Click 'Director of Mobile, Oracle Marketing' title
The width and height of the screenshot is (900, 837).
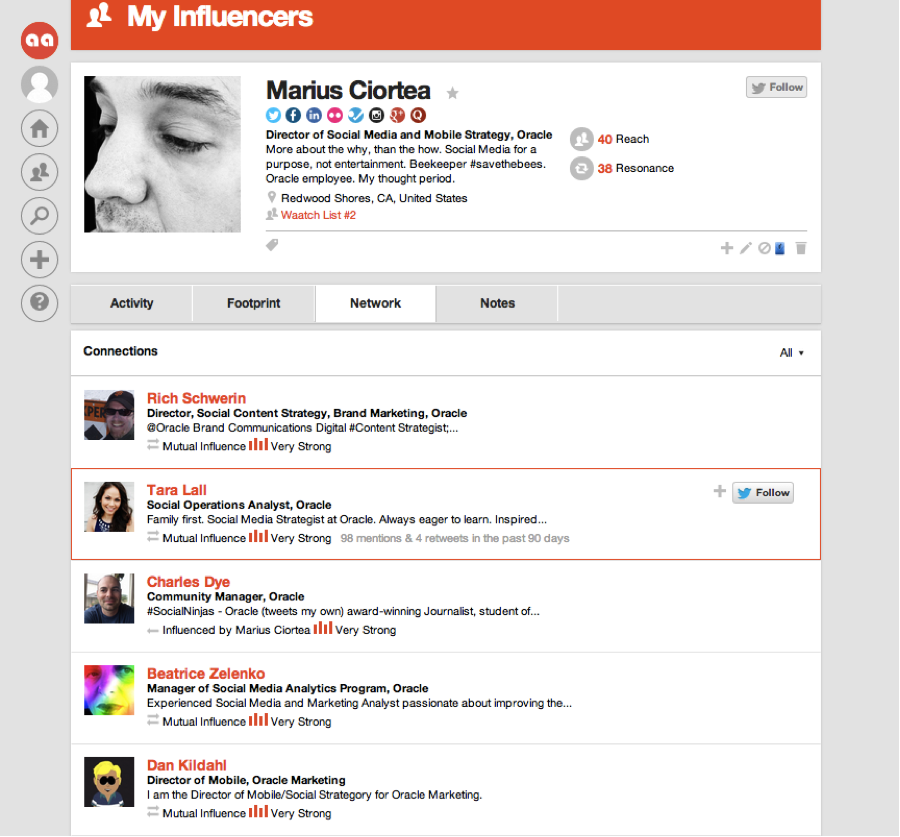246,780
